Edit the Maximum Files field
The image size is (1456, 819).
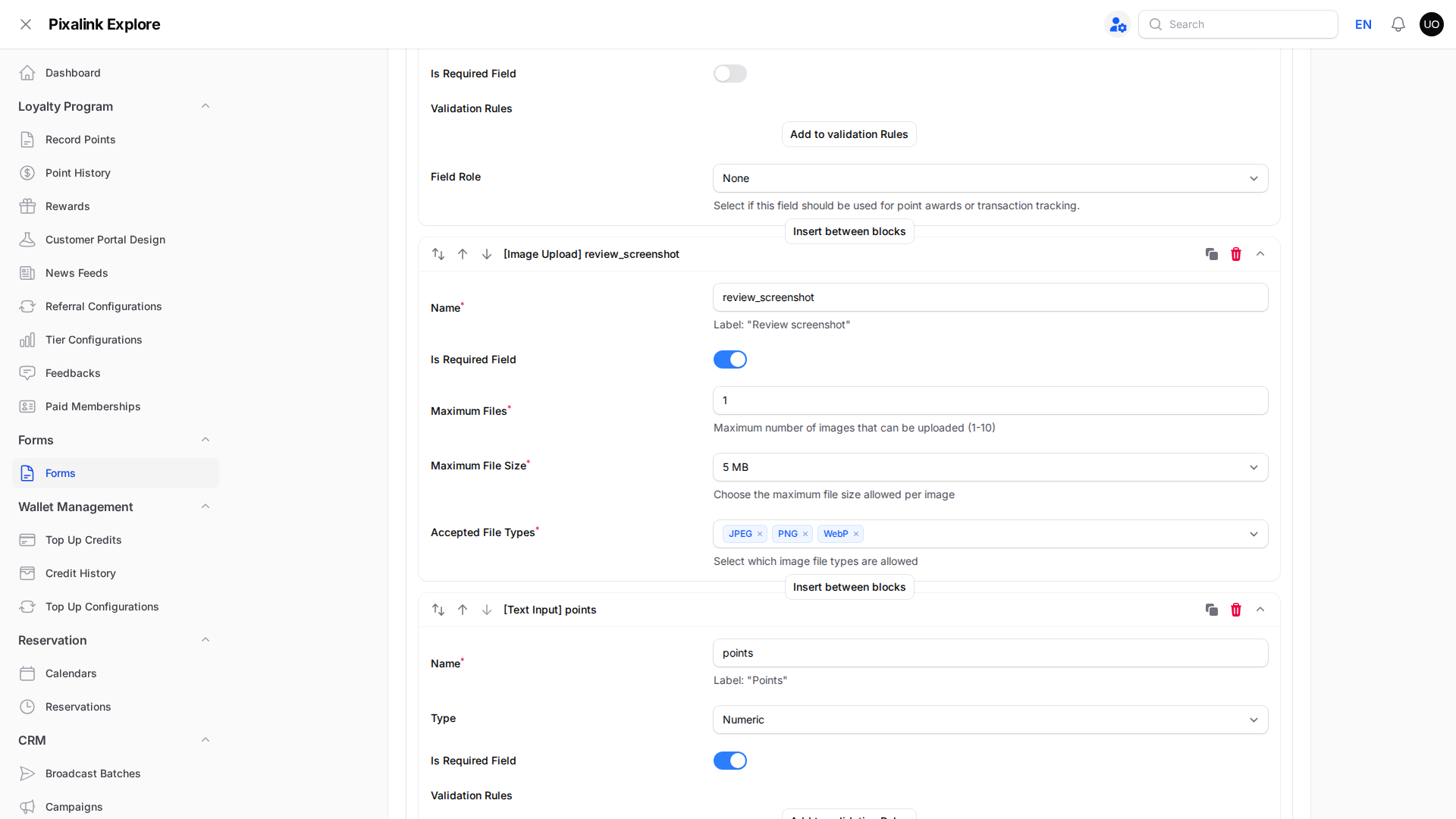990,400
